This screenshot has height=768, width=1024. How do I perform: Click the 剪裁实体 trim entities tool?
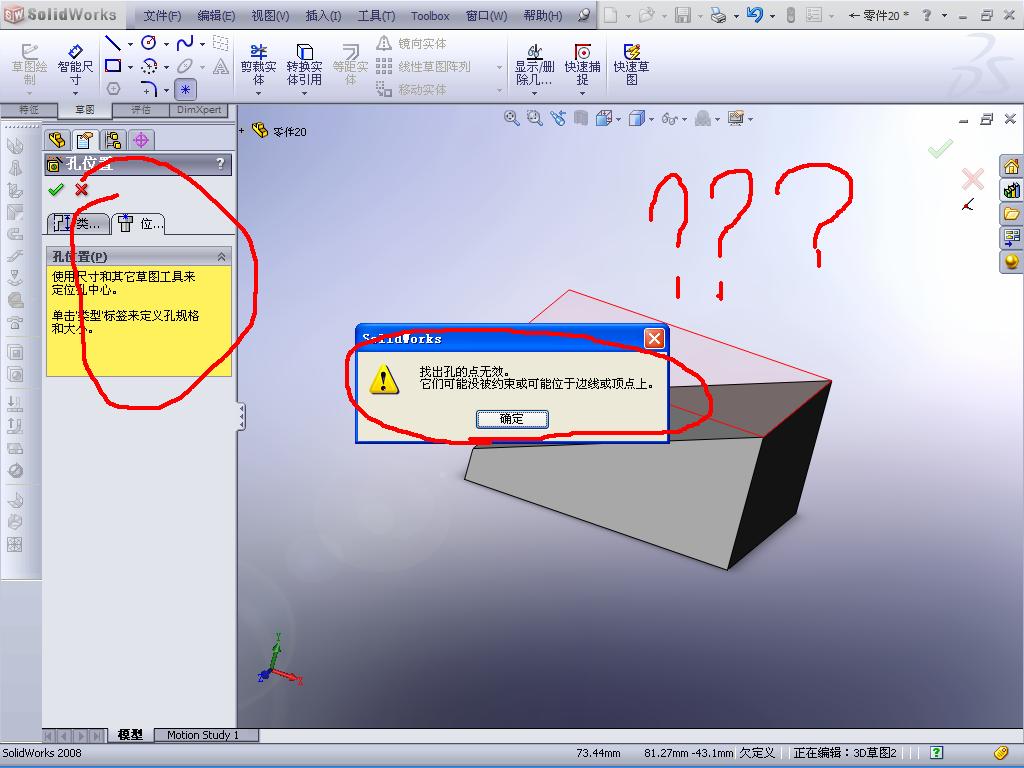pyautogui.click(x=259, y=65)
